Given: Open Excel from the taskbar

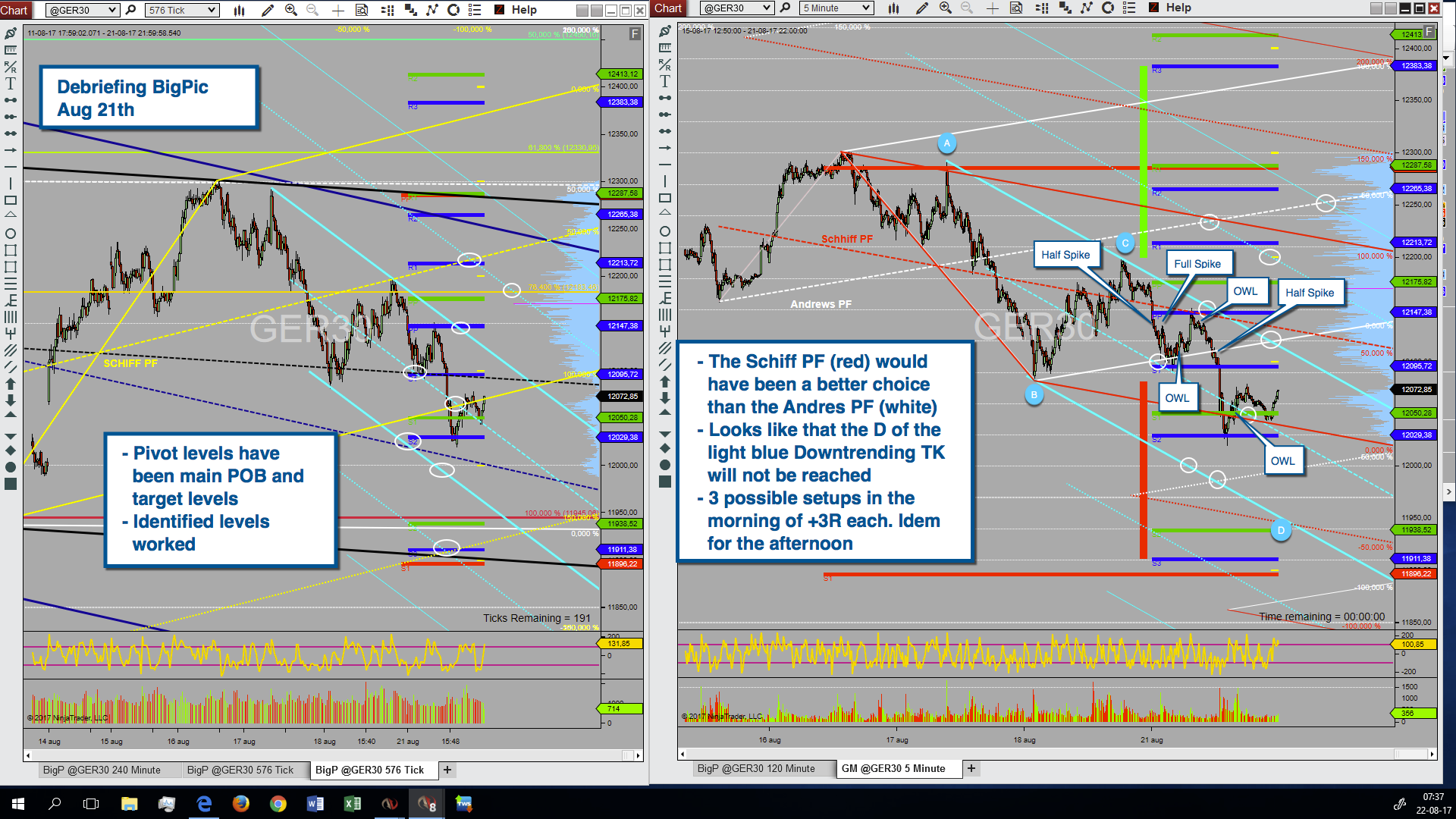Looking at the screenshot, I should 353,804.
